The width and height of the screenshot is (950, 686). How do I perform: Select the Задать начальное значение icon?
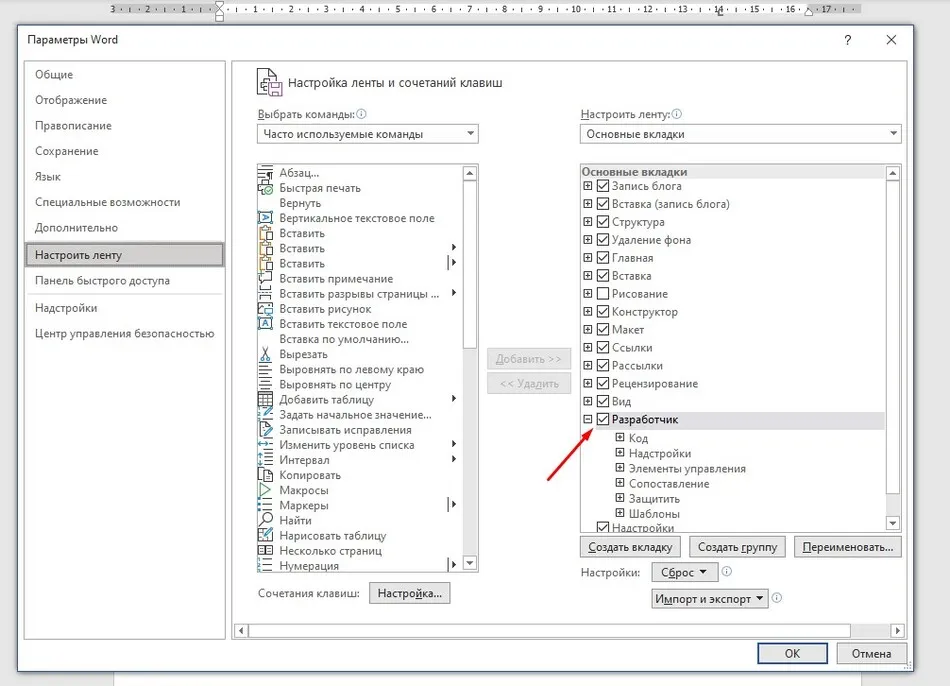pos(265,415)
